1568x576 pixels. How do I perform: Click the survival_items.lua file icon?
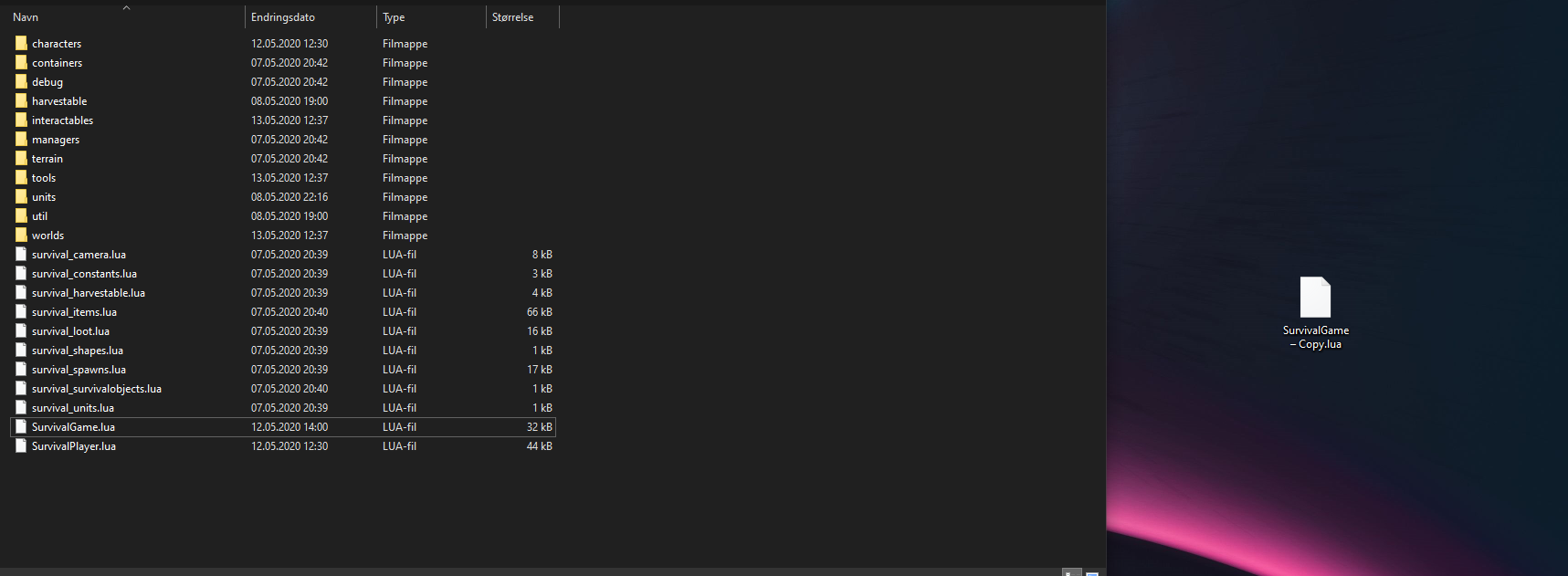click(21, 311)
